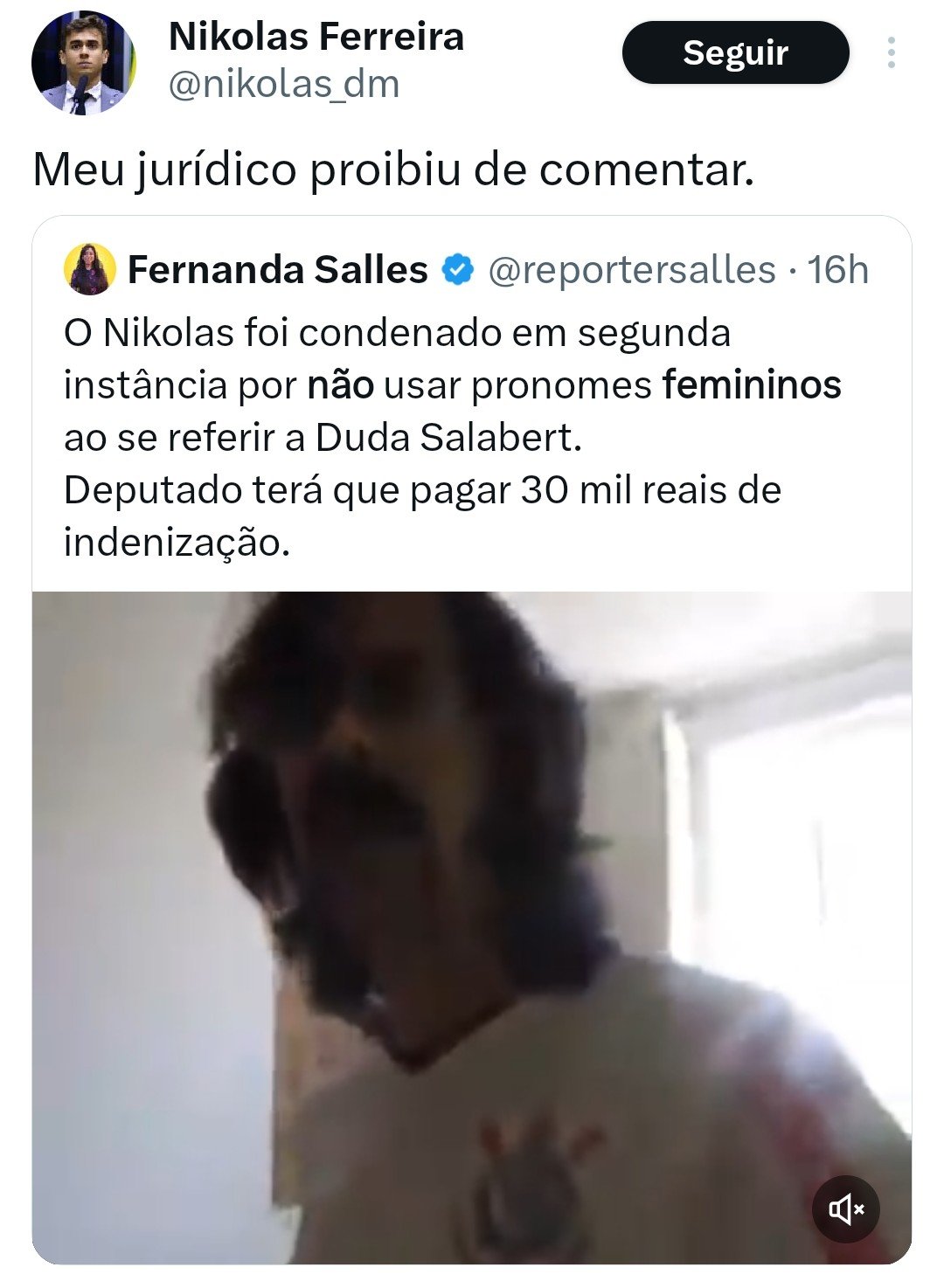Open the Nikolas Ferreira display name link
The height and width of the screenshot is (1288, 944).
[x=316, y=37]
